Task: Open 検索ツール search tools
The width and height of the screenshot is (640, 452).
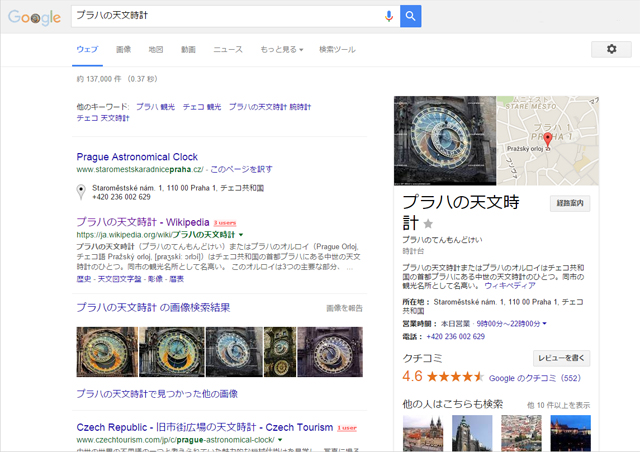Action: coord(337,49)
